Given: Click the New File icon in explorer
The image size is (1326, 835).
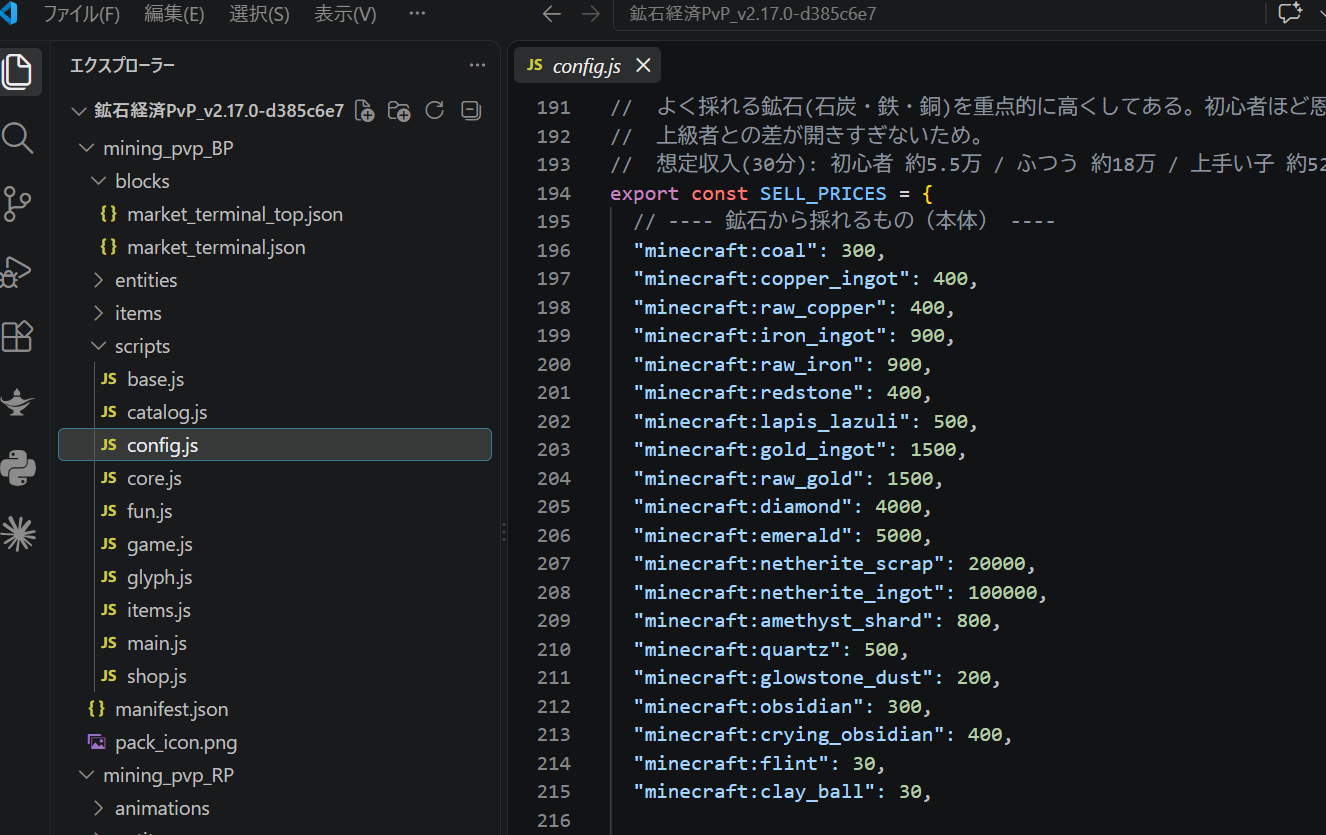Looking at the screenshot, I should 365,110.
